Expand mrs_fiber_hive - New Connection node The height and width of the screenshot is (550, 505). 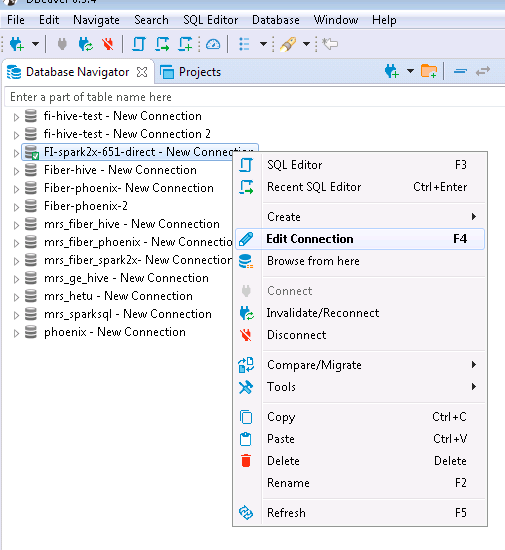(16, 225)
